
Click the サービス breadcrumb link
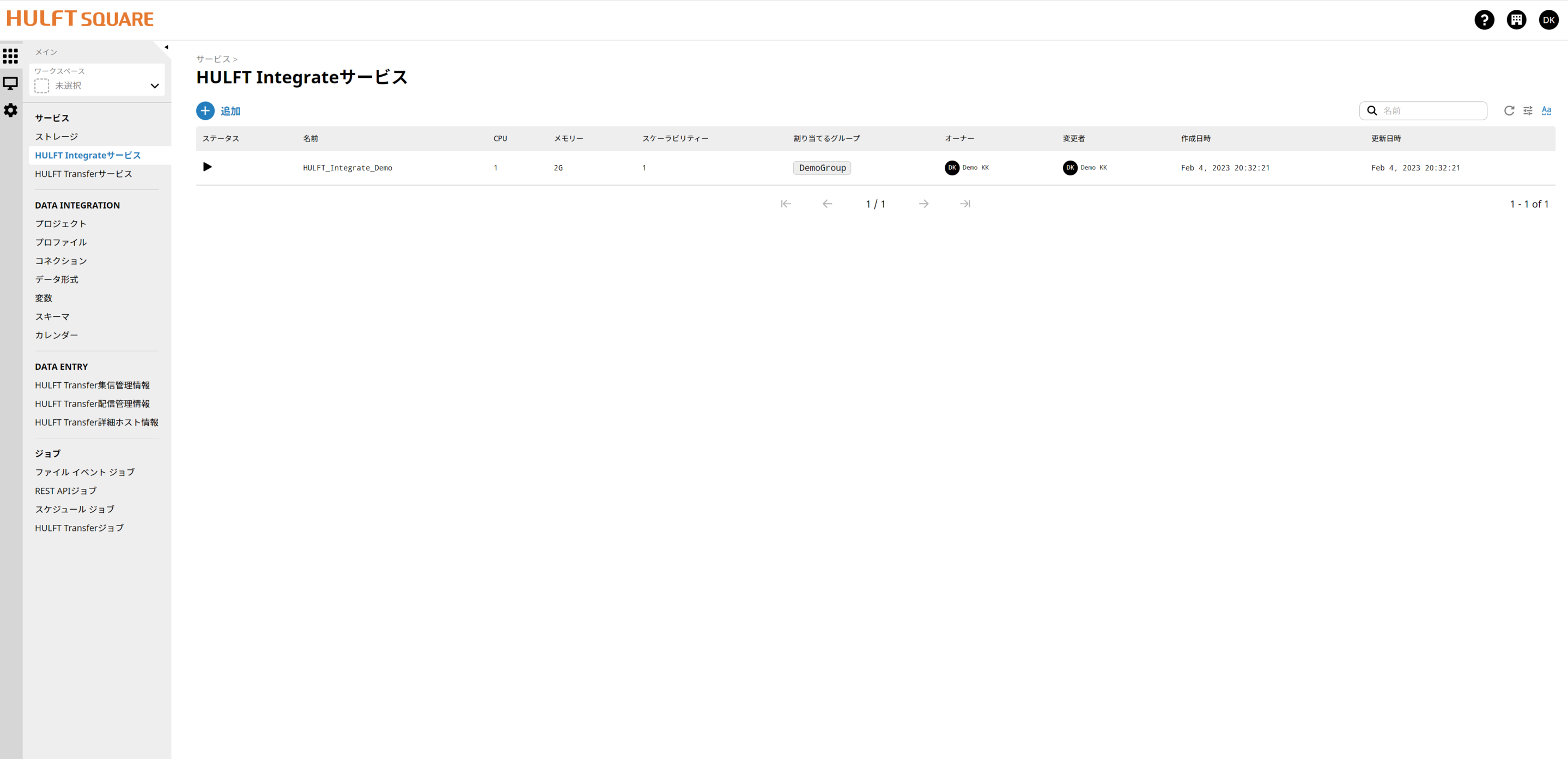click(213, 59)
